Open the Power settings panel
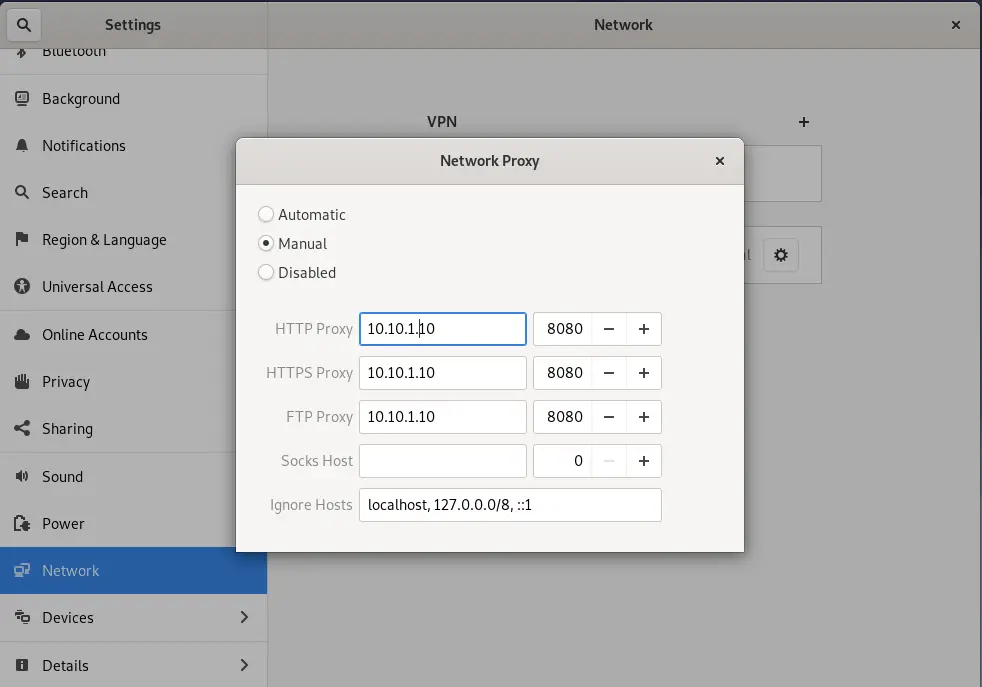This screenshot has width=982, height=687. pyautogui.click(x=62, y=523)
